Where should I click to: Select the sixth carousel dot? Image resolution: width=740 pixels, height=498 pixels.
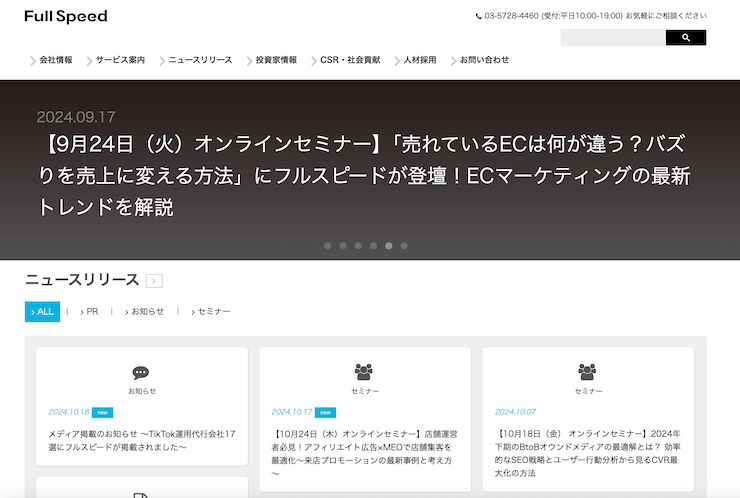(x=404, y=245)
